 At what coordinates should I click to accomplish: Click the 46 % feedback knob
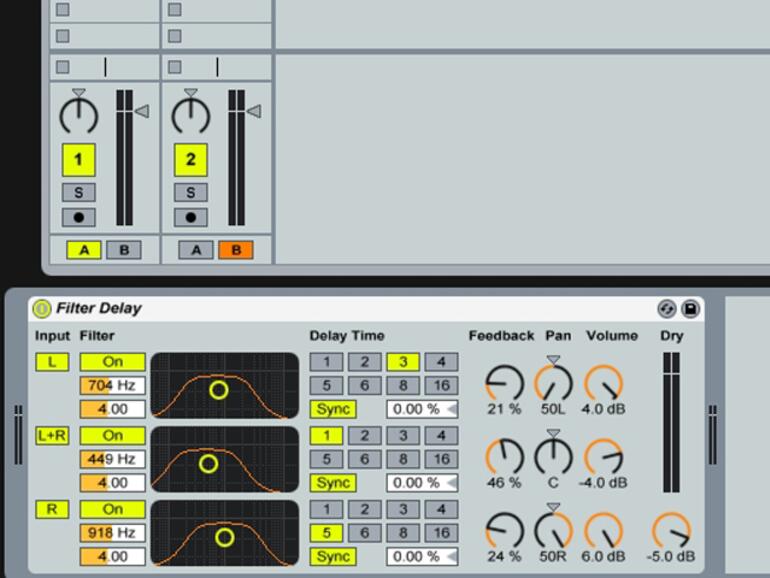point(504,457)
